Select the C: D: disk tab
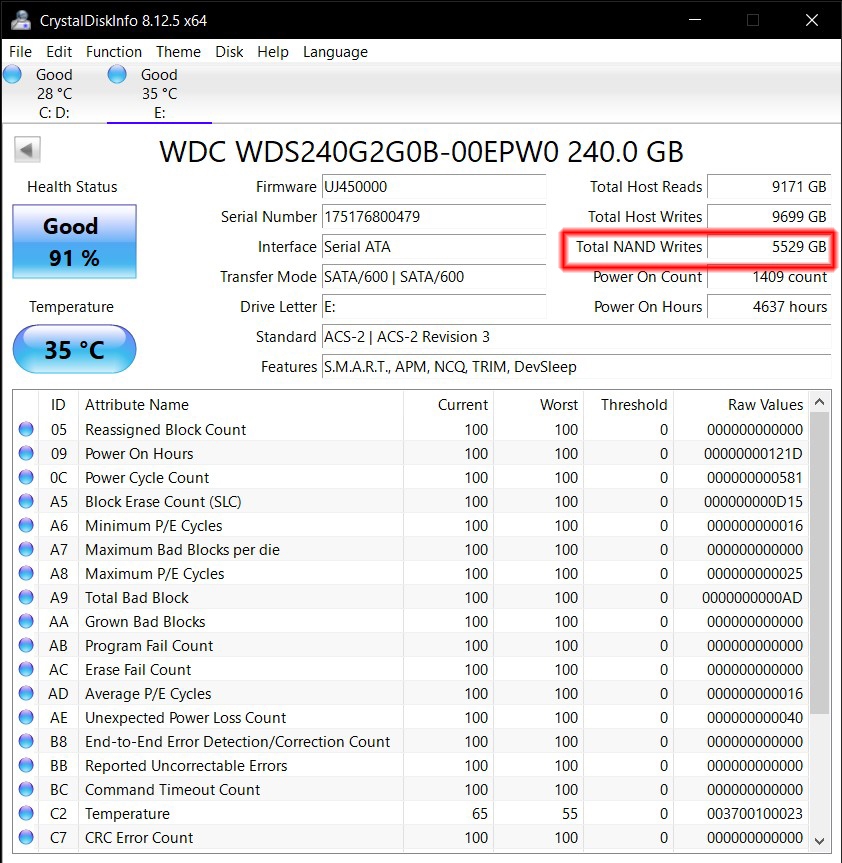Screen dimensions: 842x863 click(x=54, y=94)
